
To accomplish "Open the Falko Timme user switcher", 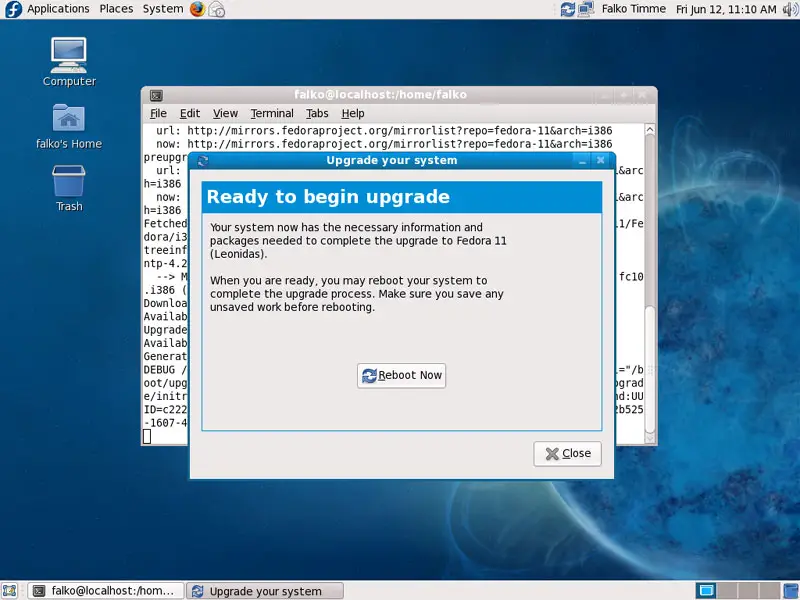I will 634,9.
